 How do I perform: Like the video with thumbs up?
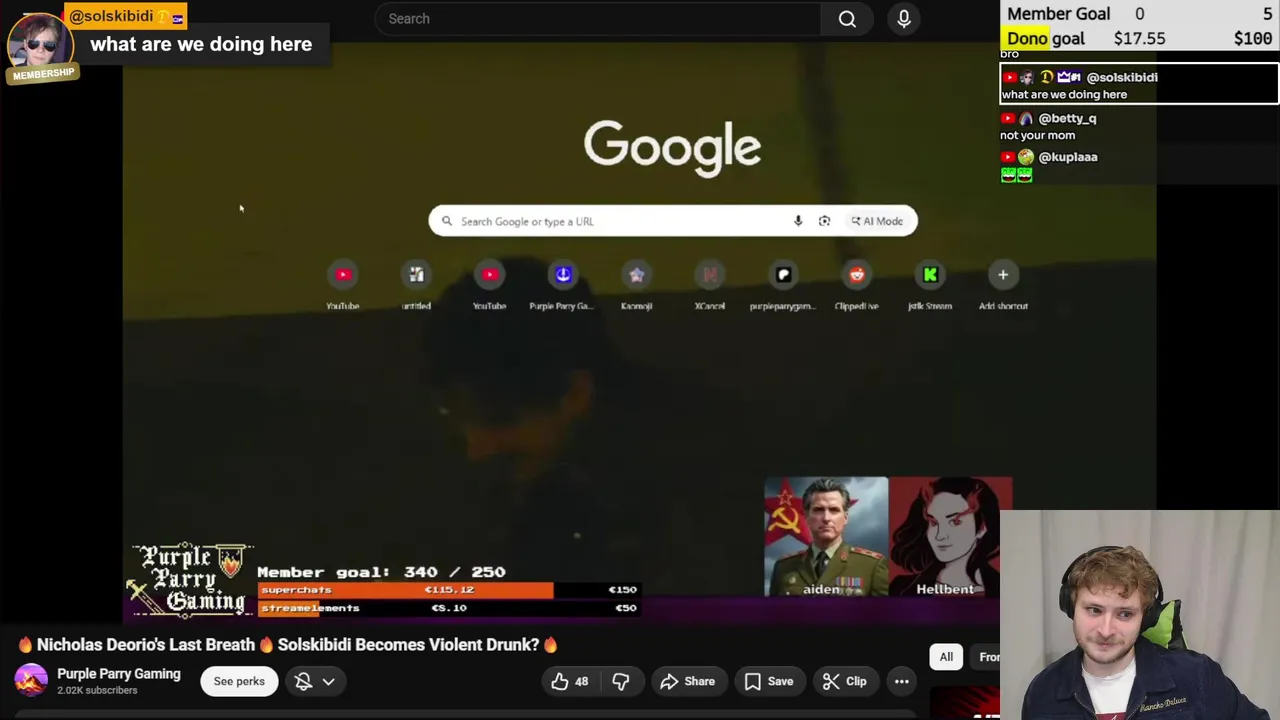[570, 682]
